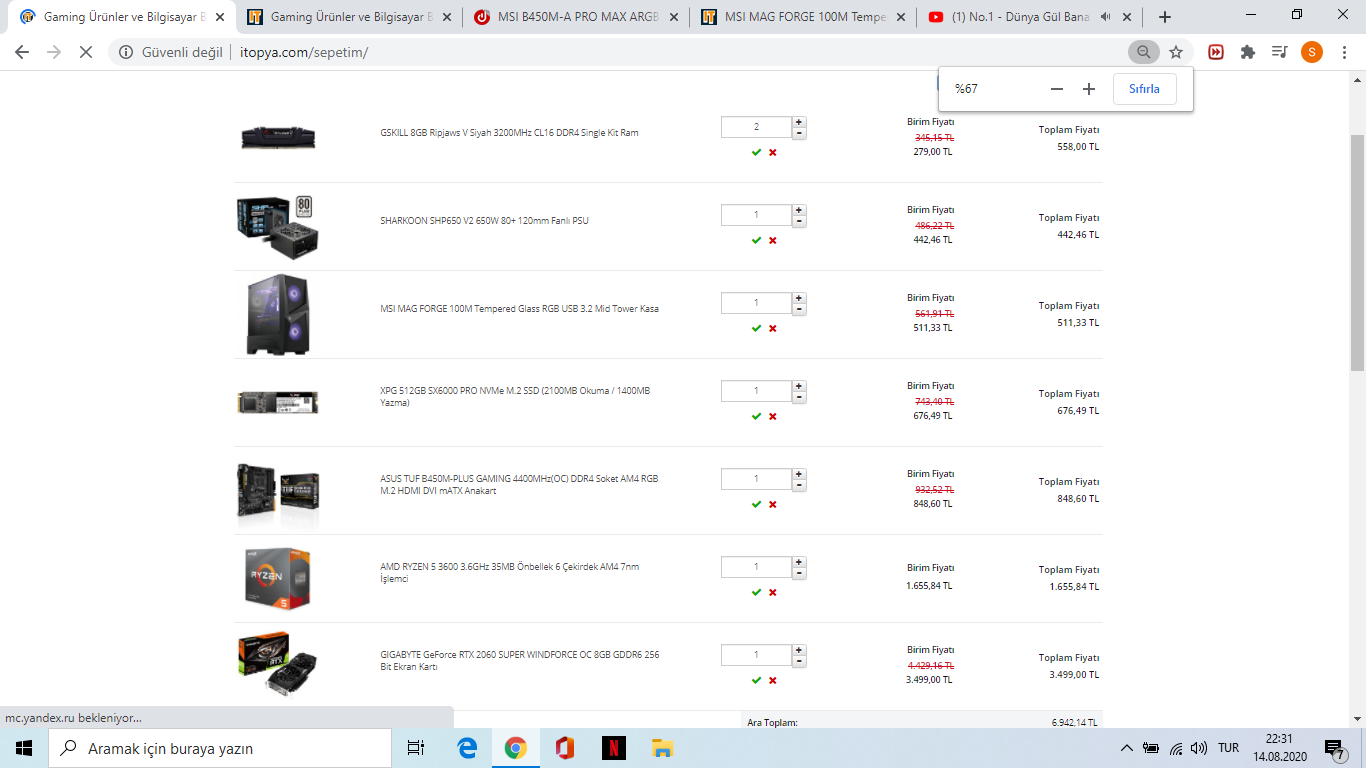Confirm quantity green check for AMD Ryzen 5 3600
This screenshot has width=1366, height=768.
(757, 592)
